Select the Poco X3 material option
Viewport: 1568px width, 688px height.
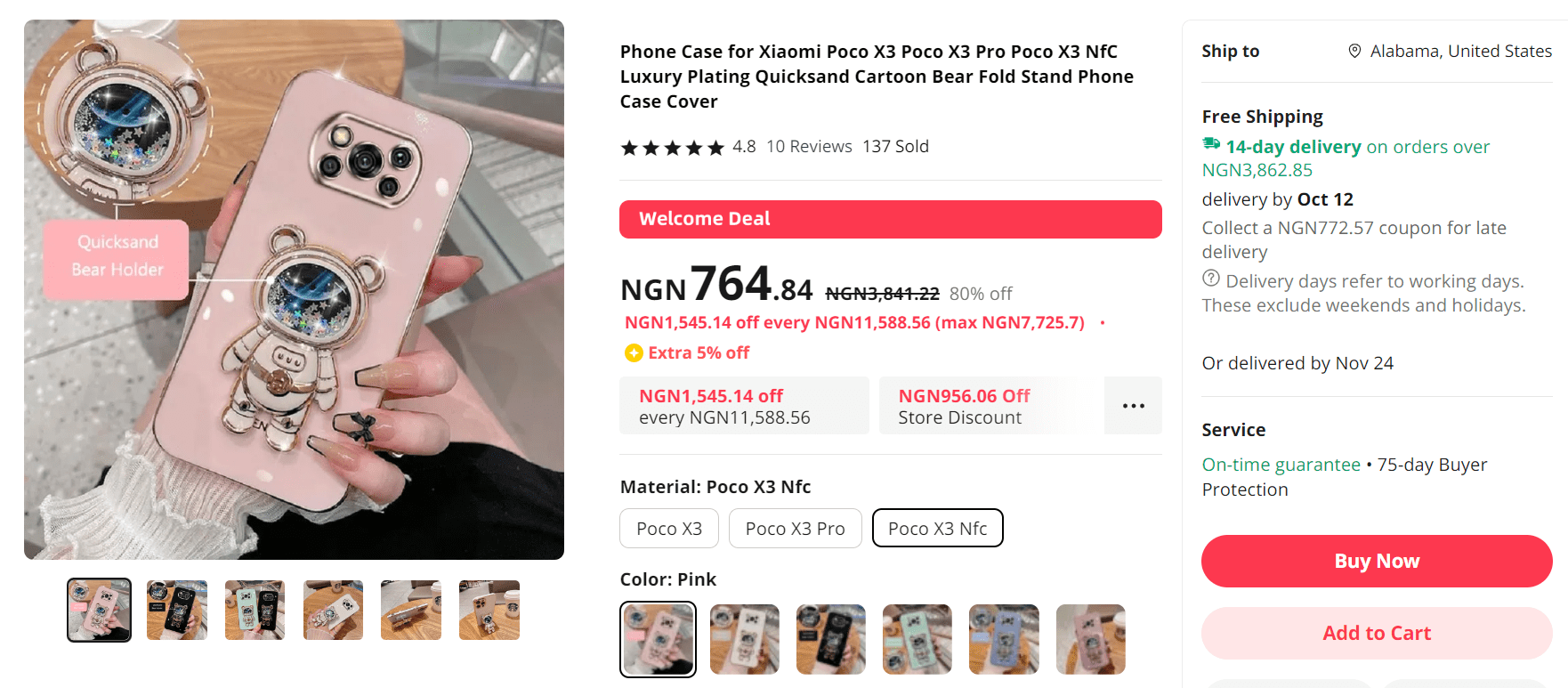click(x=669, y=529)
